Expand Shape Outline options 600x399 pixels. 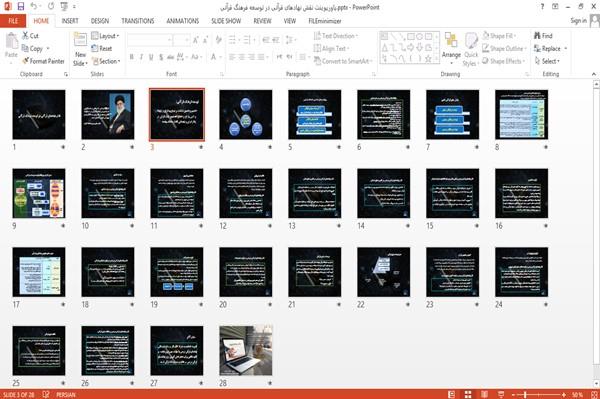(x=504, y=48)
